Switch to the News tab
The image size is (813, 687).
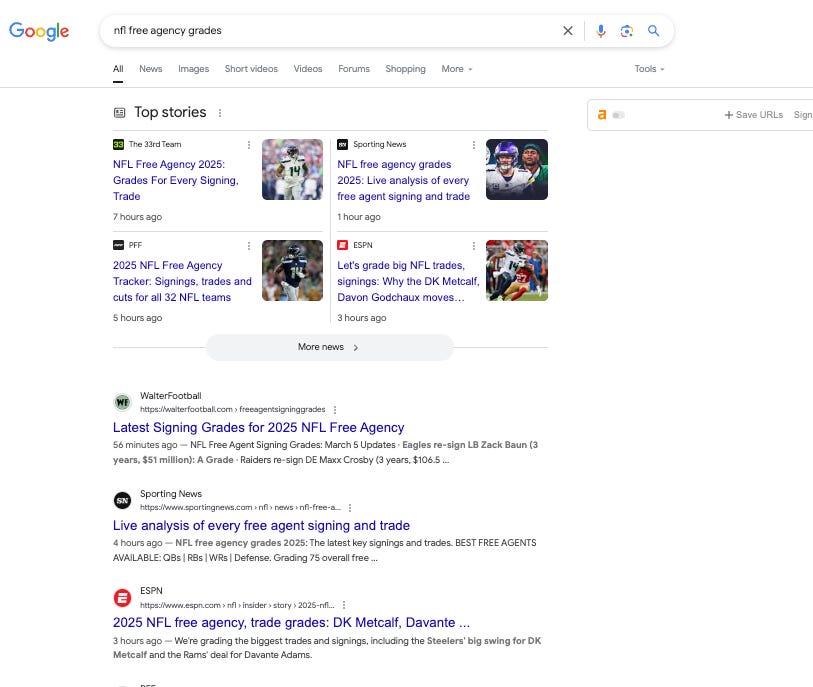[x=150, y=69]
